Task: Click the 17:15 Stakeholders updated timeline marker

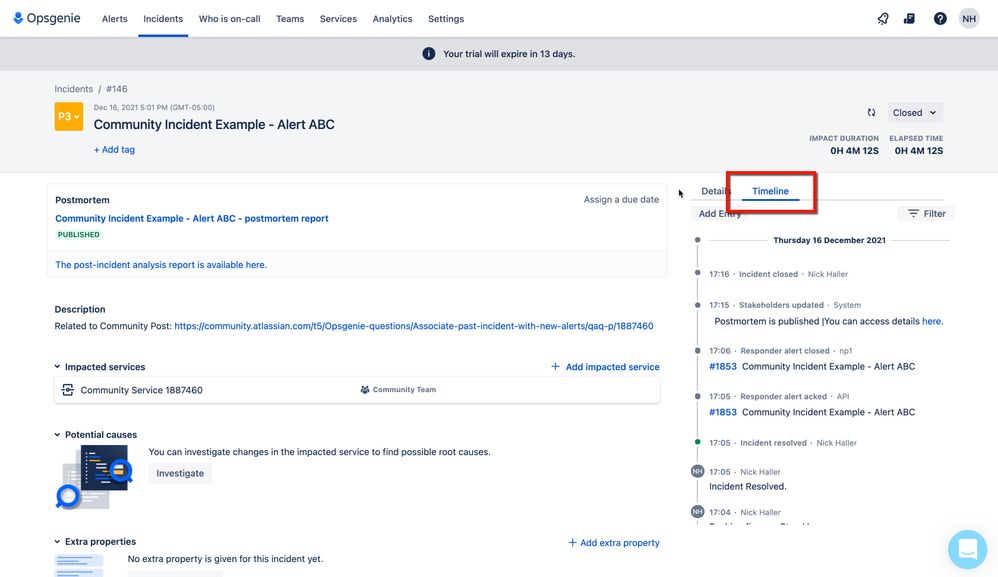Action: coord(698,305)
